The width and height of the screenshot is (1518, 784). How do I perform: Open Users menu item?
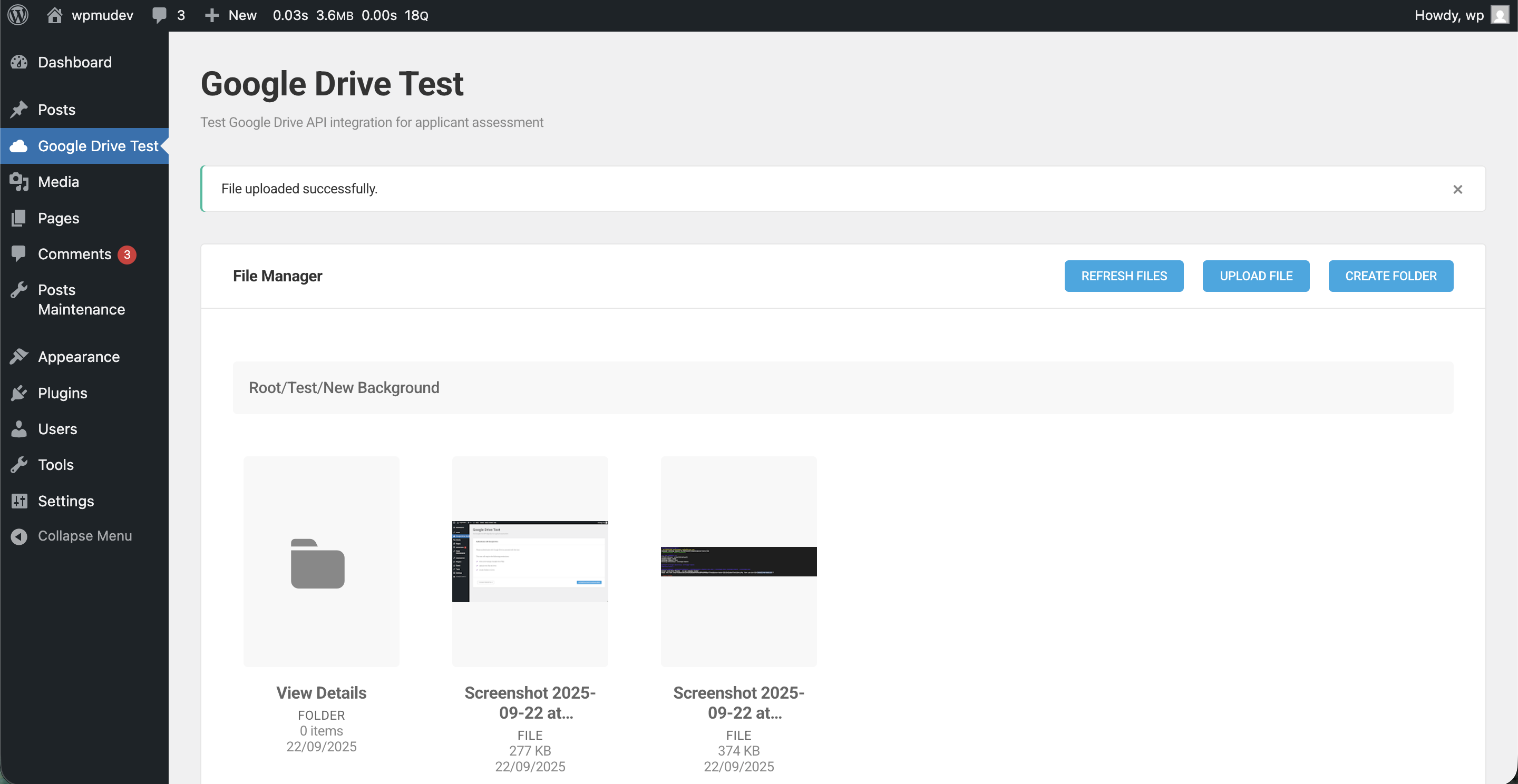(58, 429)
